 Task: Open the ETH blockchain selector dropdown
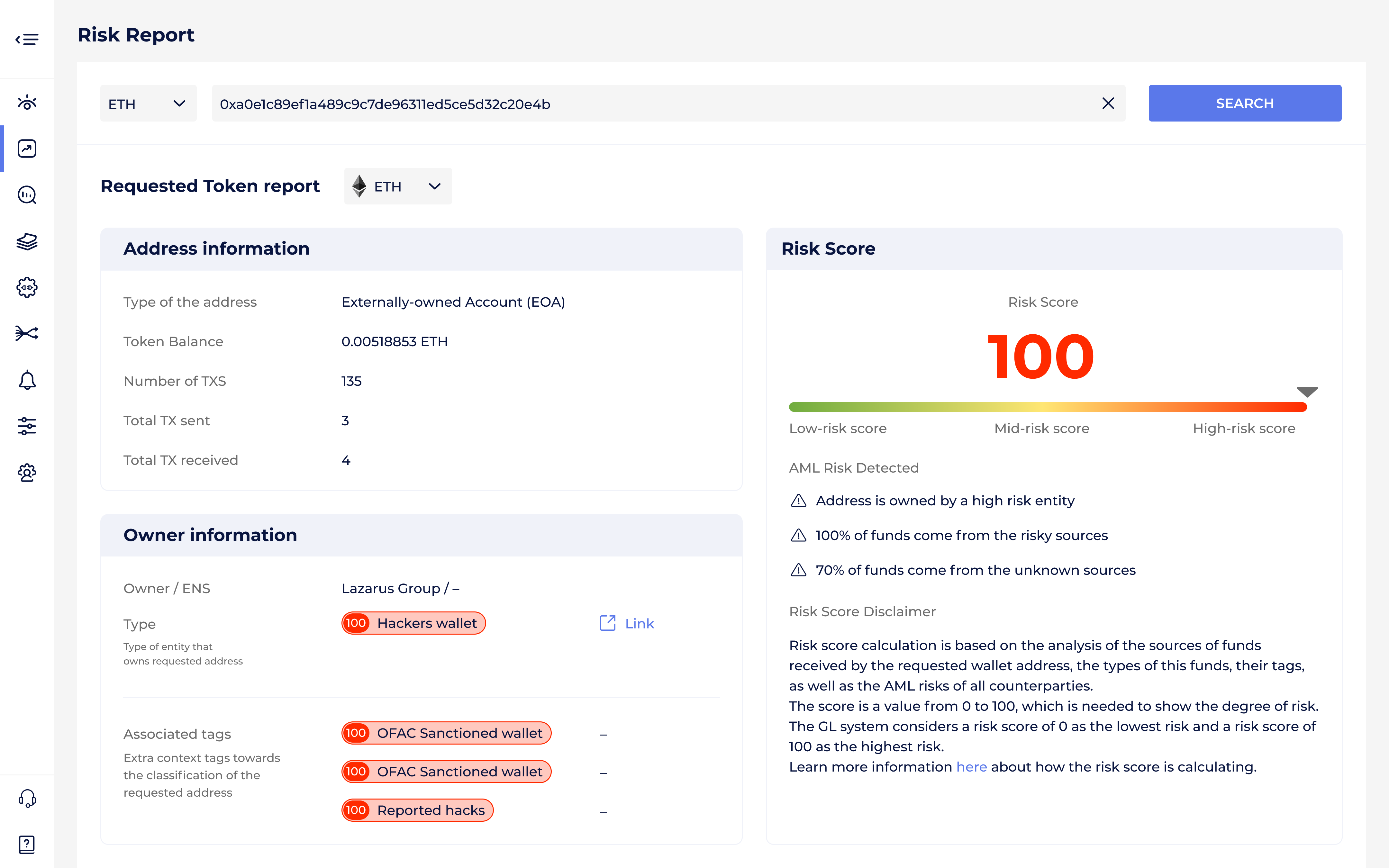[148, 103]
